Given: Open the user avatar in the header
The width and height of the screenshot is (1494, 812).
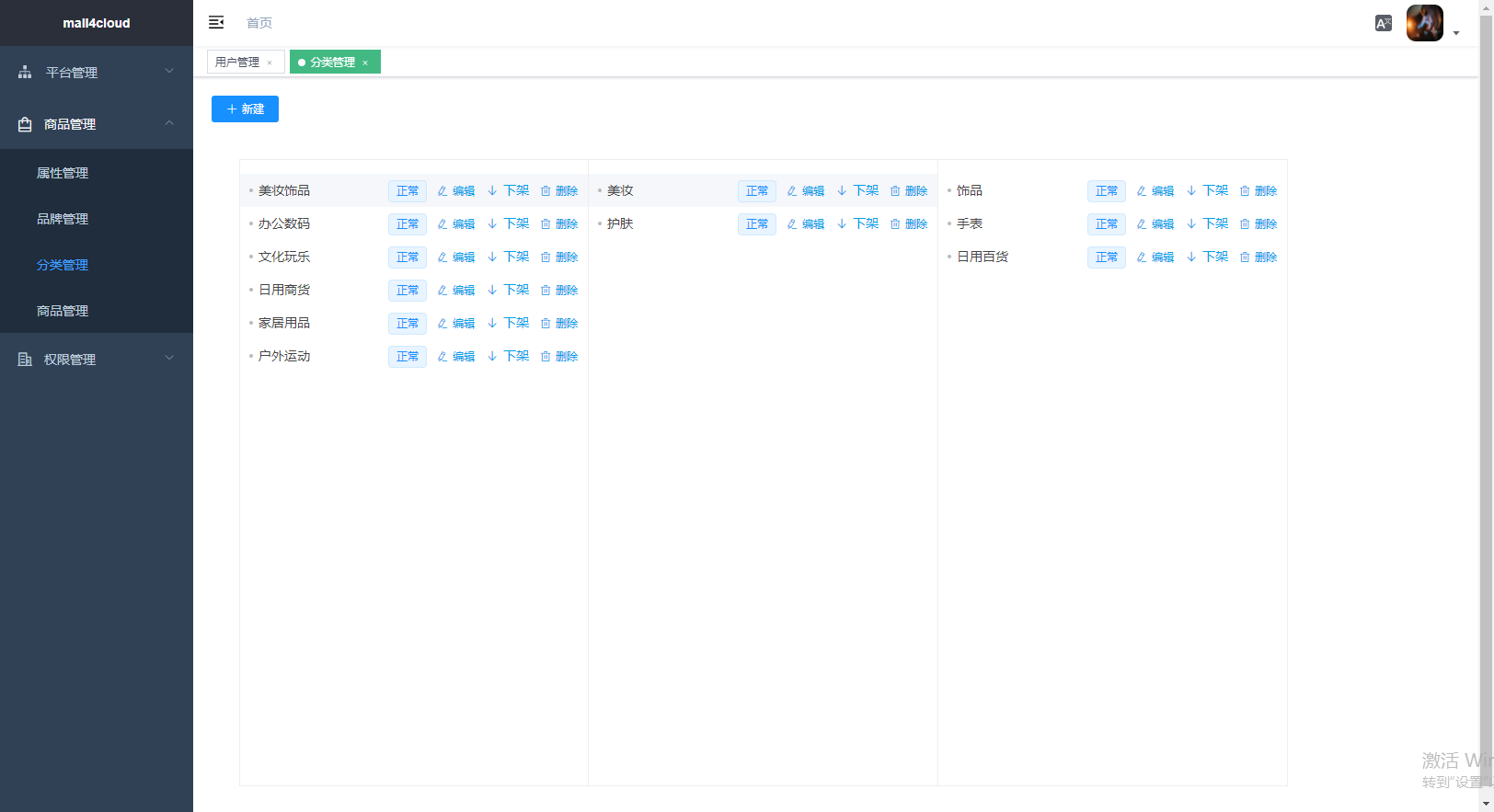Looking at the screenshot, I should click(1424, 23).
